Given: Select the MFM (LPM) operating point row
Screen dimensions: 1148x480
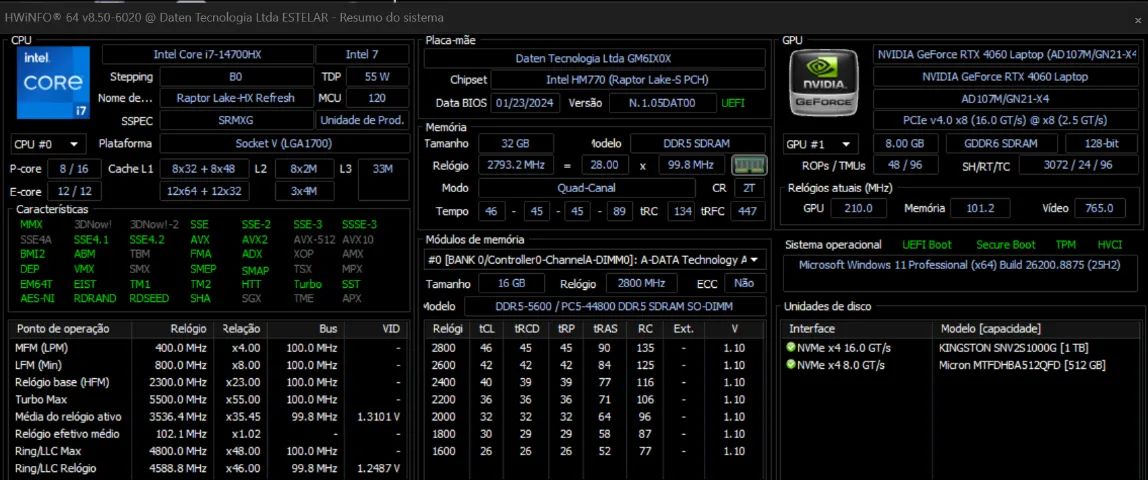Looking at the screenshot, I should click(207, 347).
